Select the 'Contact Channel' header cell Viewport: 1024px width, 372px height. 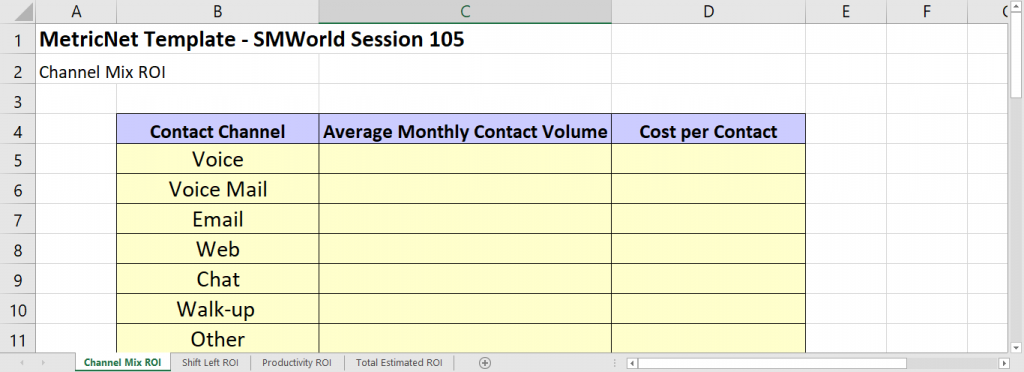[217, 129]
